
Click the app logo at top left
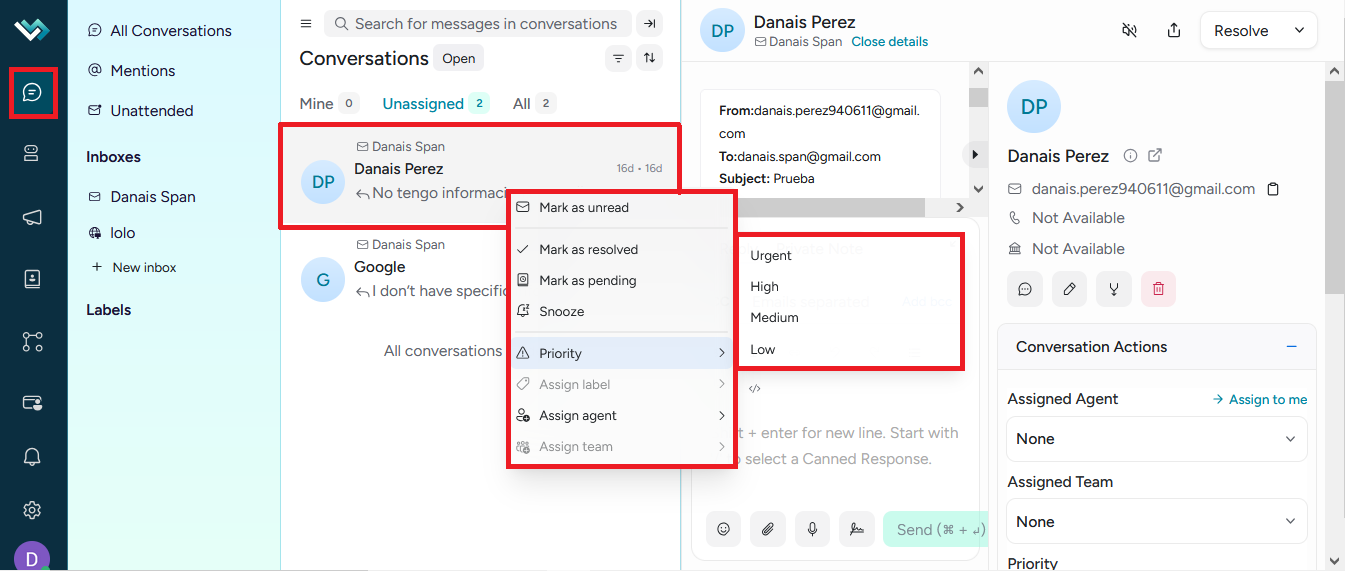32,30
